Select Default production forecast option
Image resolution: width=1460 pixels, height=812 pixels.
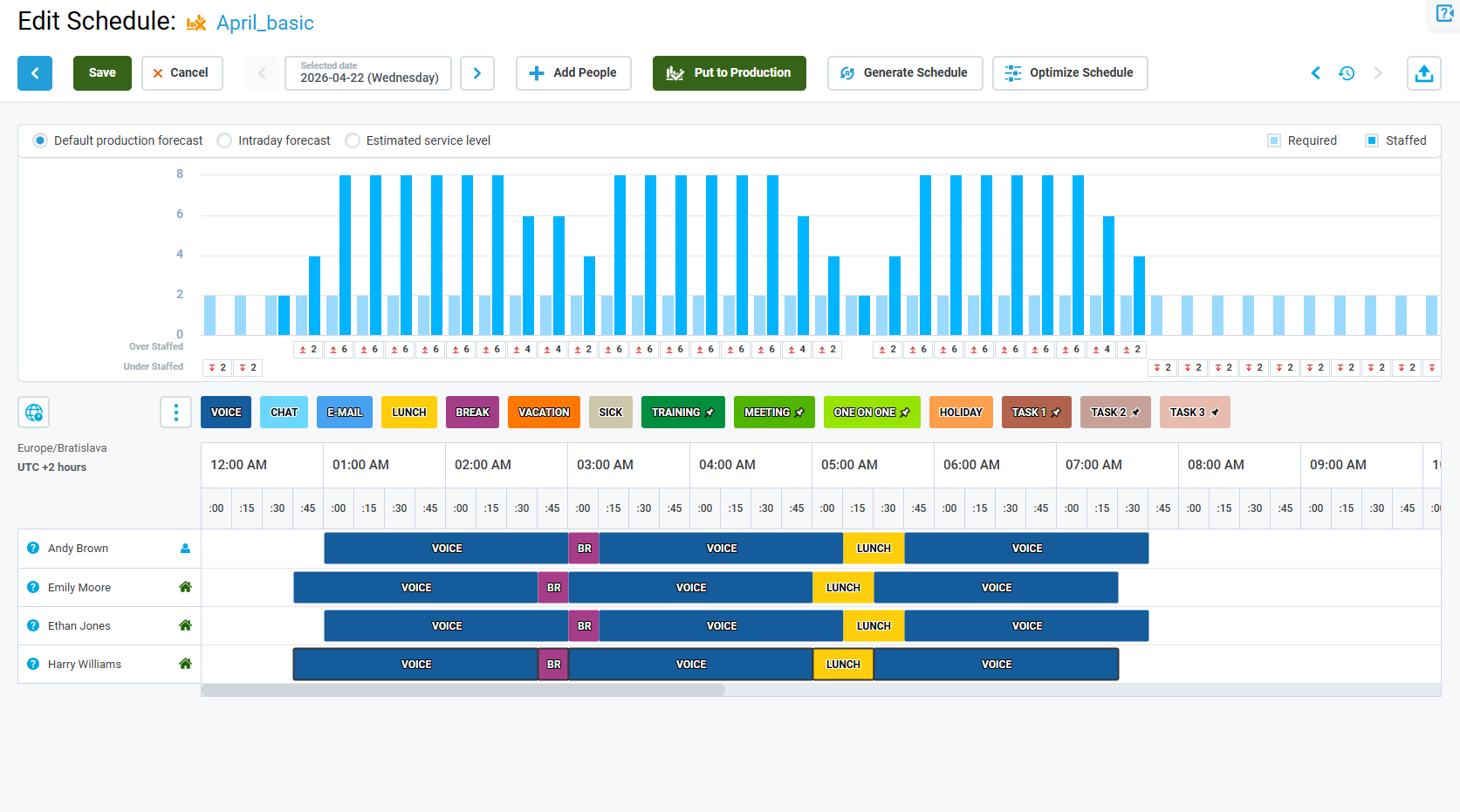40,140
